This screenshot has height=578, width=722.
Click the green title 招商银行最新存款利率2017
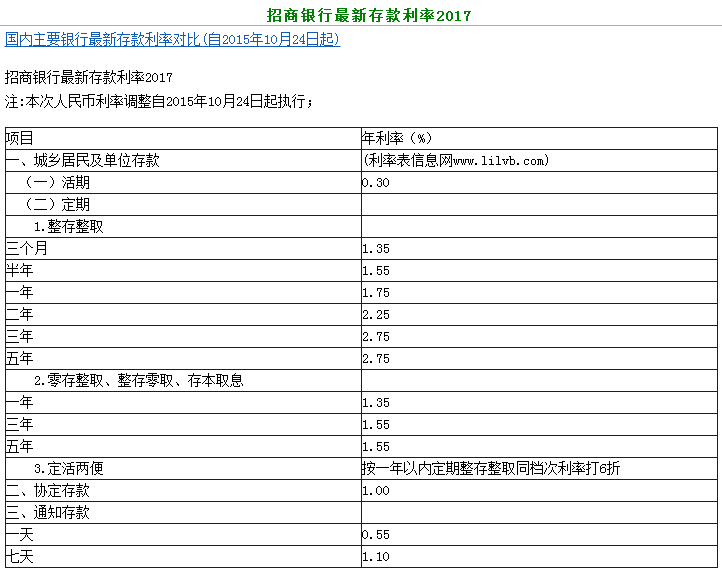(x=369, y=16)
